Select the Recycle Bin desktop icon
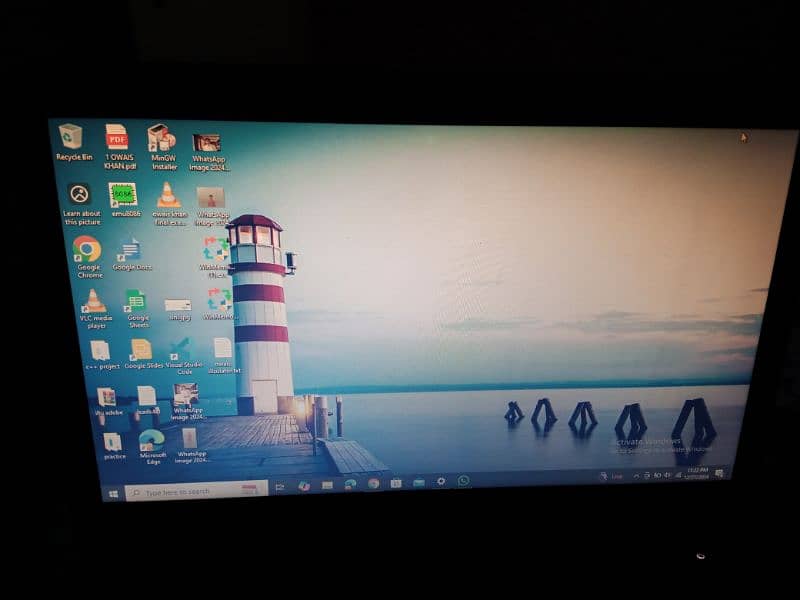800x600 pixels. click(72, 142)
